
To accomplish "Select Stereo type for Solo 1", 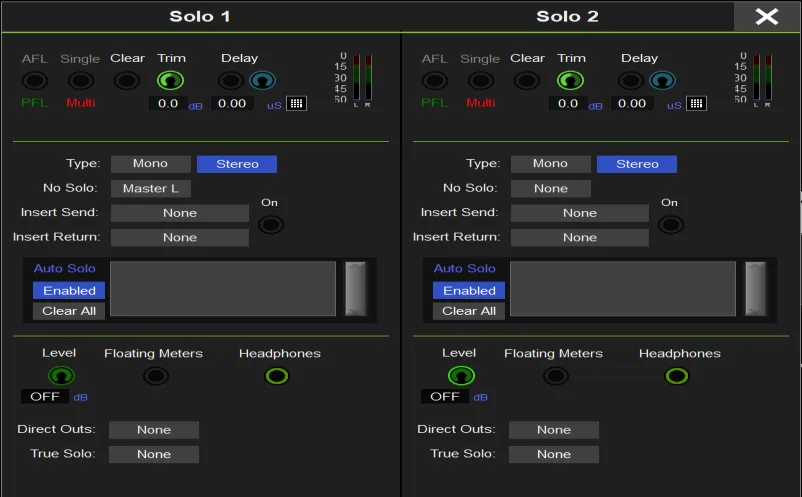I will [x=237, y=164].
